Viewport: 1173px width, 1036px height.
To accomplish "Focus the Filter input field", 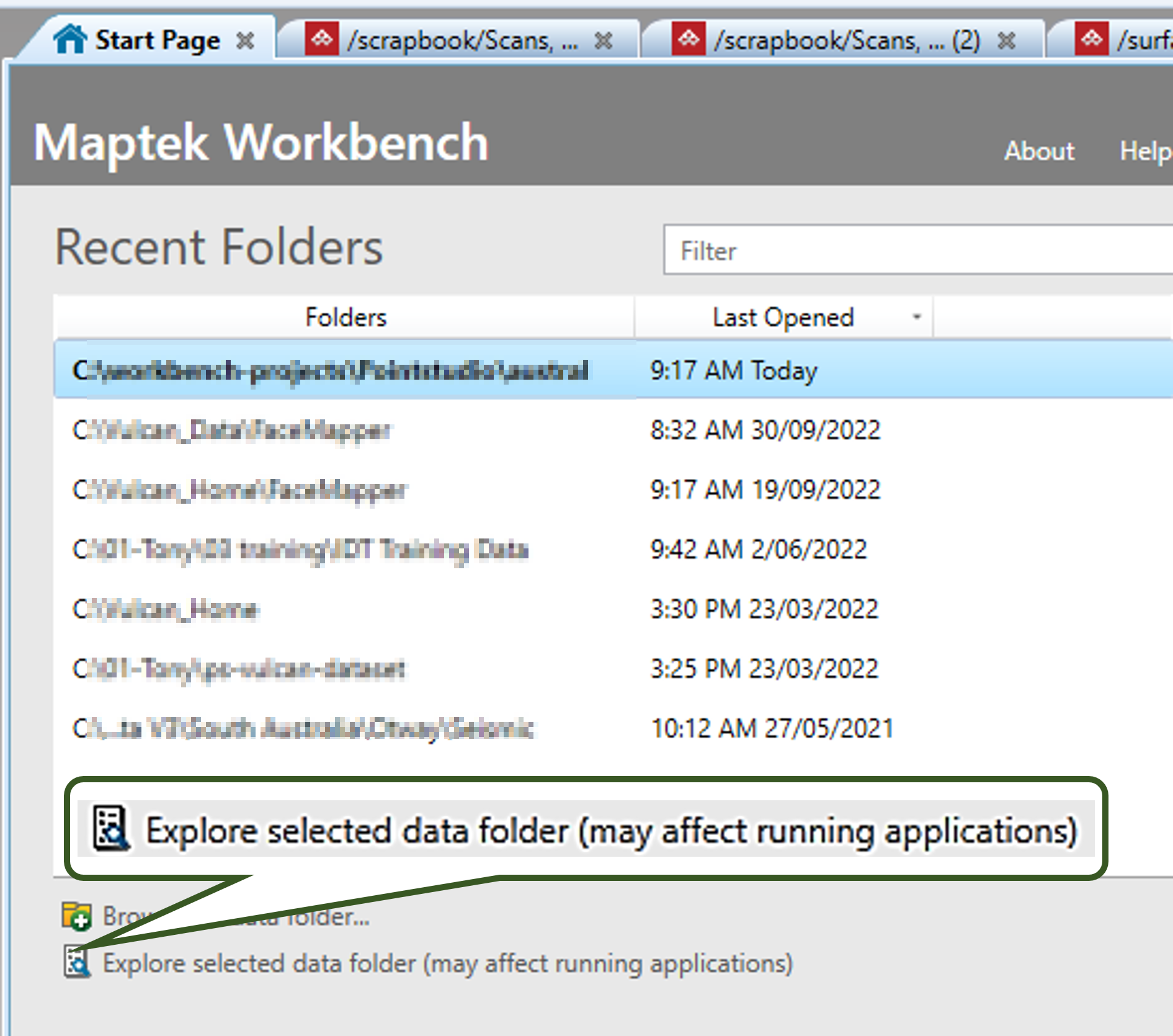I will tap(918, 250).
